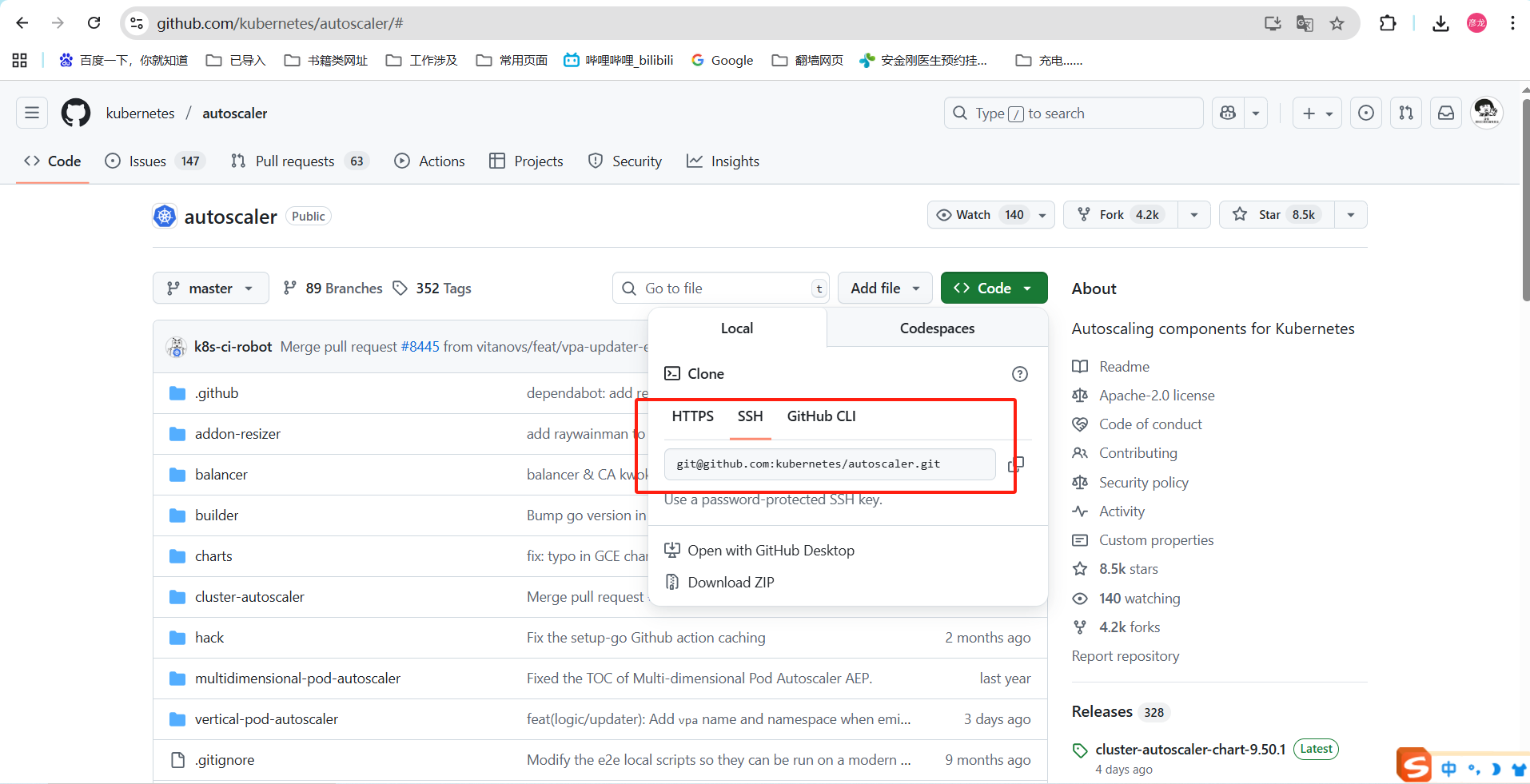This screenshot has height=784, width=1530.
Task: Click install app icon in address bar
Action: tap(1273, 23)
